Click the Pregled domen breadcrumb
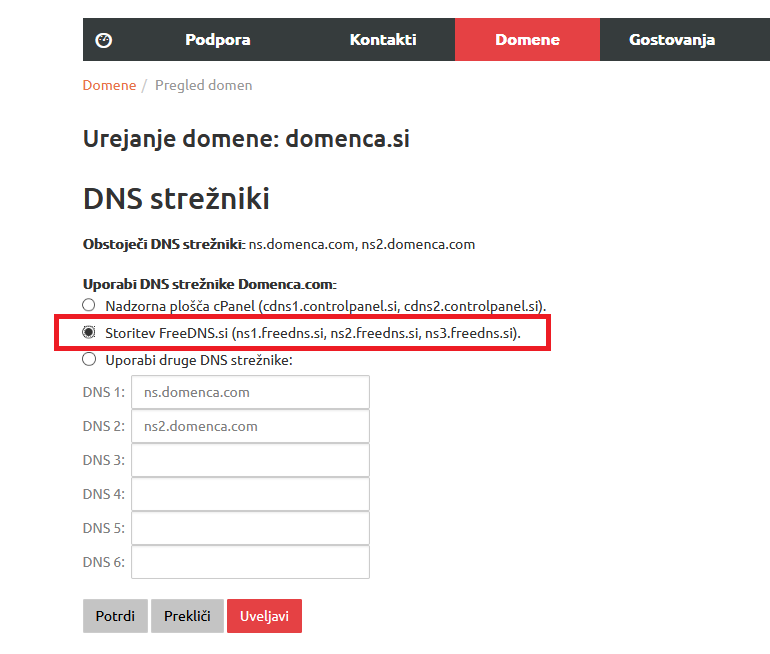The width and height of the screenshot is (770, 654). click(203, 85)
